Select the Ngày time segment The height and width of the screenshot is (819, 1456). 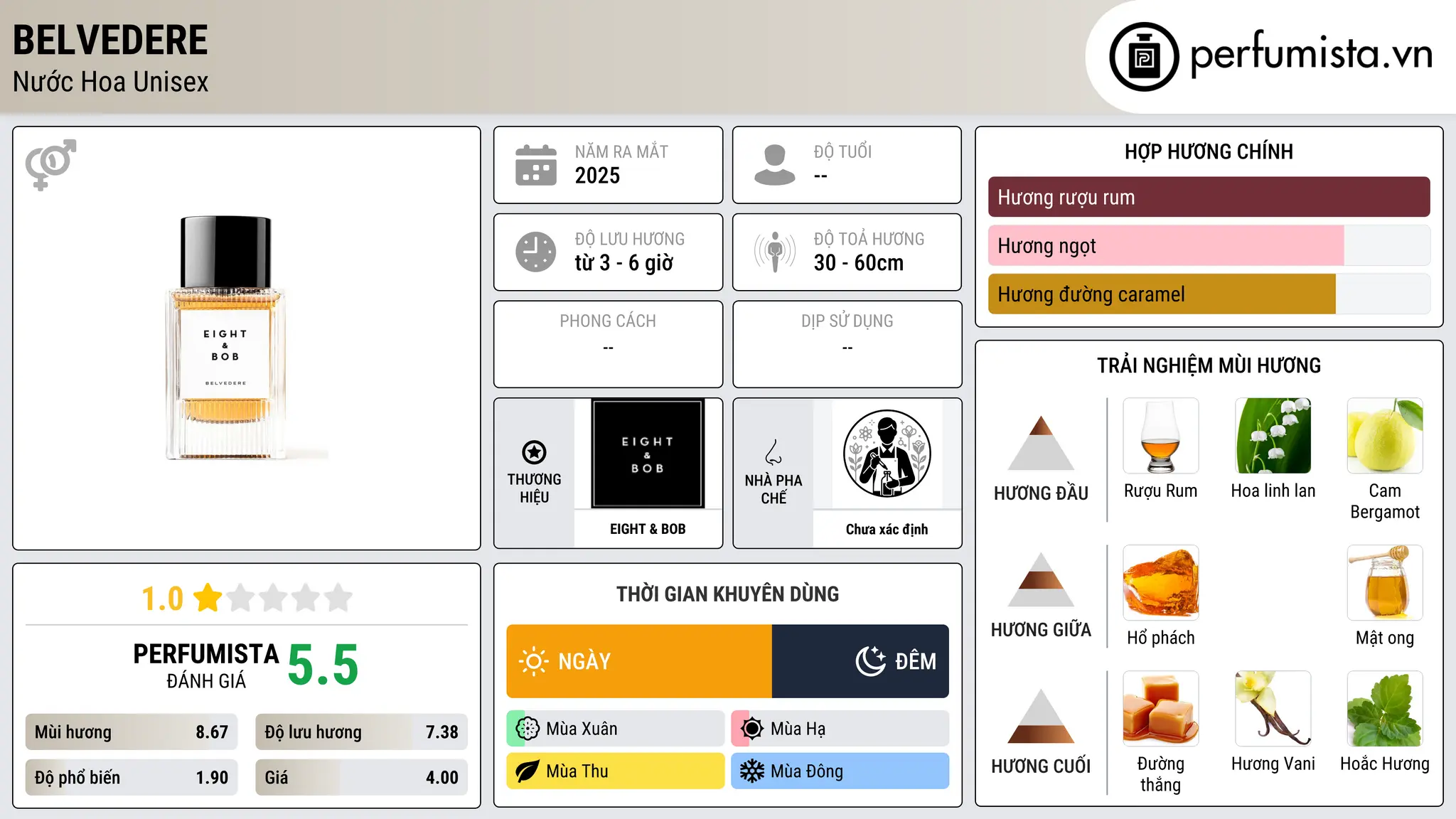pos(639,661)
